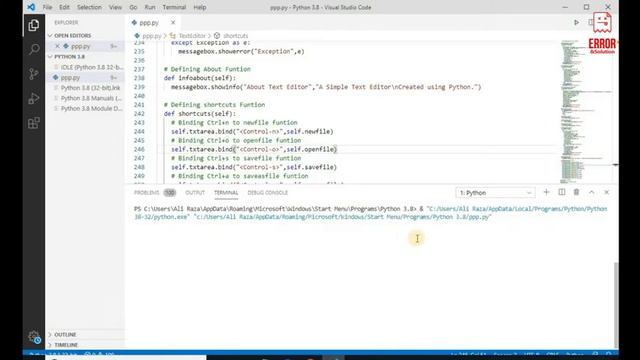Open the Source Control view

(34, 74)
